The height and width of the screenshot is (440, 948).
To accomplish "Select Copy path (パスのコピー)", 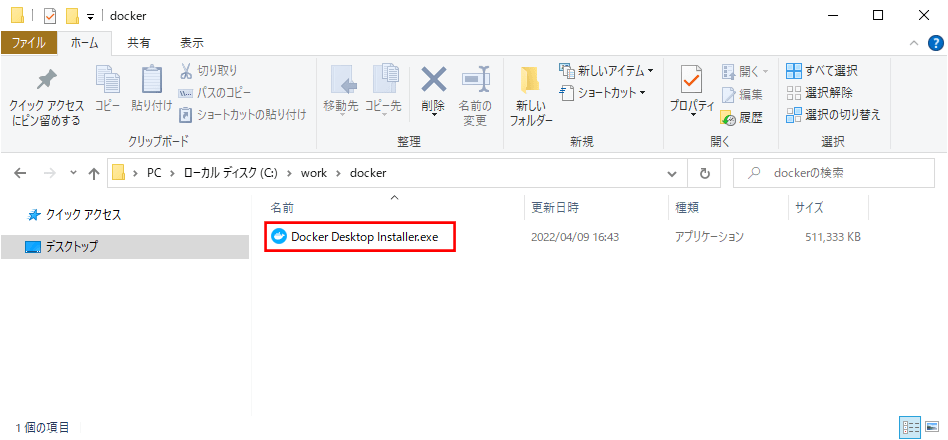I will (x=215, y=93).
